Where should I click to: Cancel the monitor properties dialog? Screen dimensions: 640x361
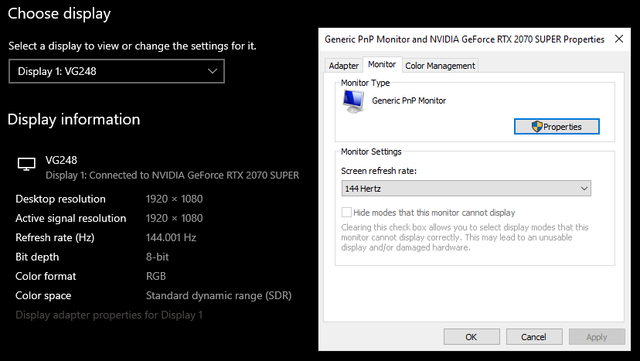coord(534,337)
